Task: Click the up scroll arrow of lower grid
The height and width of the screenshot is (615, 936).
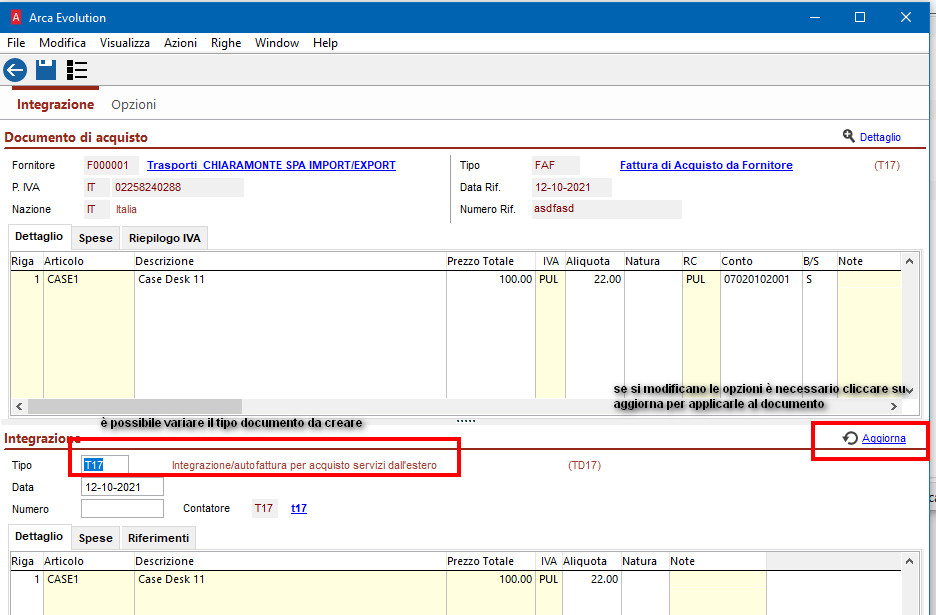Action: 909,561
